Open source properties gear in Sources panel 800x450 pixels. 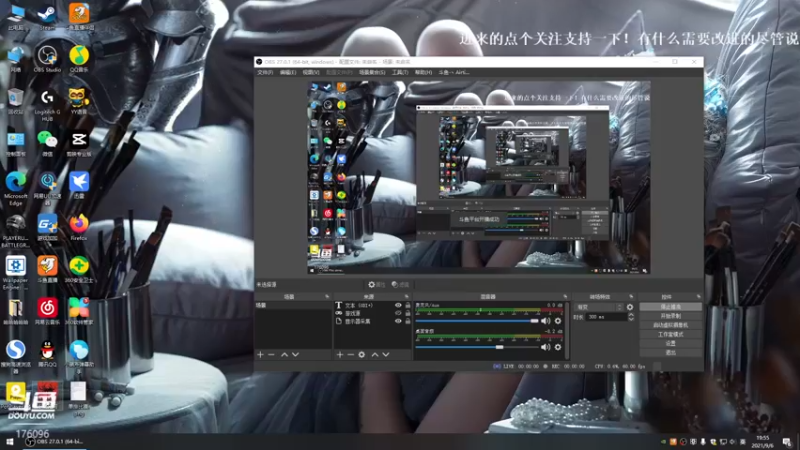362,355
